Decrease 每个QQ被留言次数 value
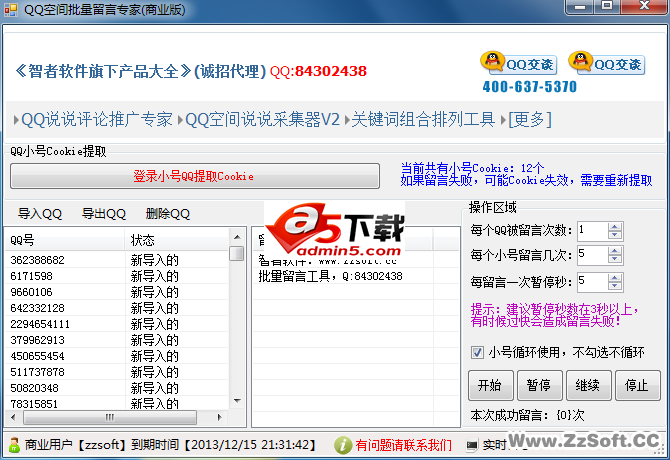670x460 pixels. [x=614, y=235]
